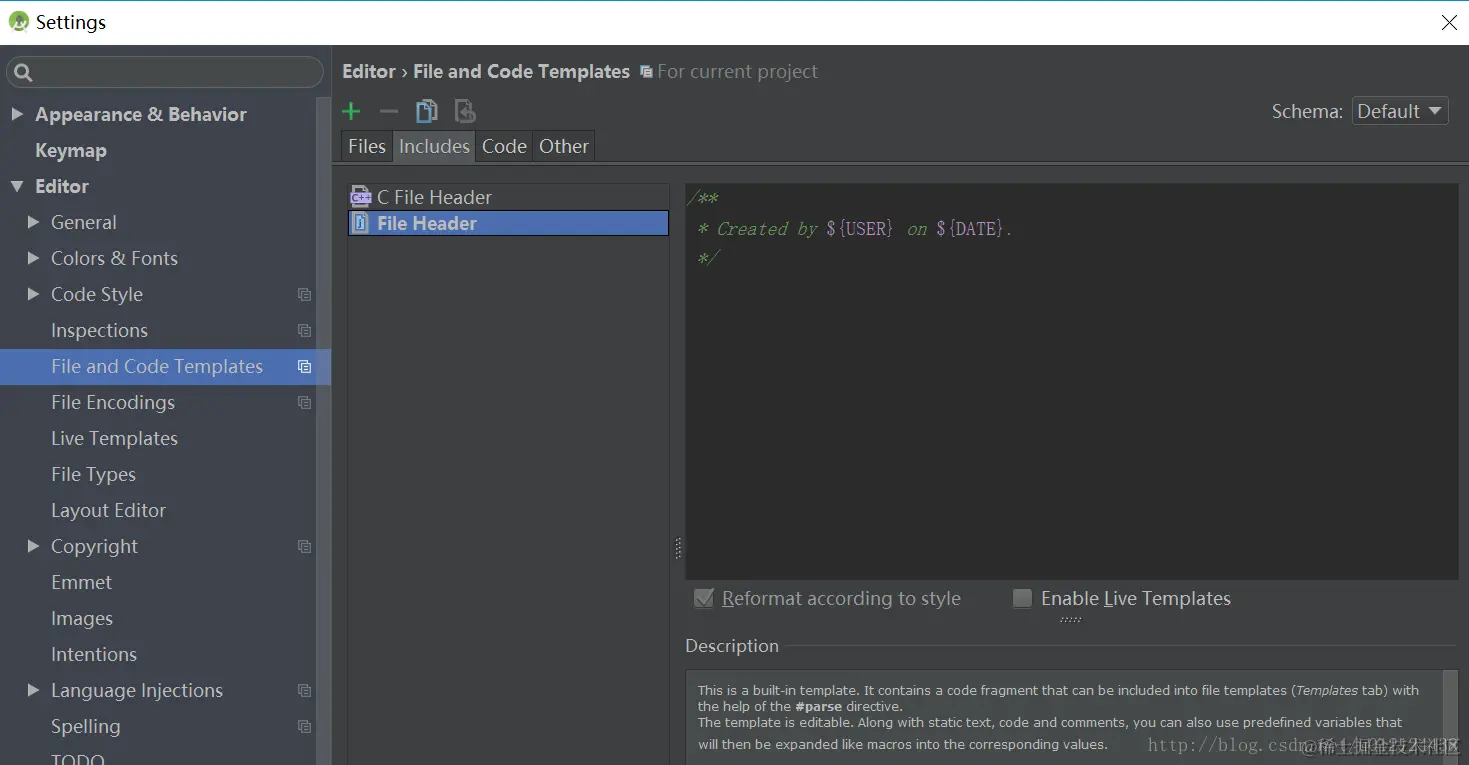Viewport: 1469px width, 765px height.
Task: Add a new template with green plus icon
Action: (x=351, y=111)
